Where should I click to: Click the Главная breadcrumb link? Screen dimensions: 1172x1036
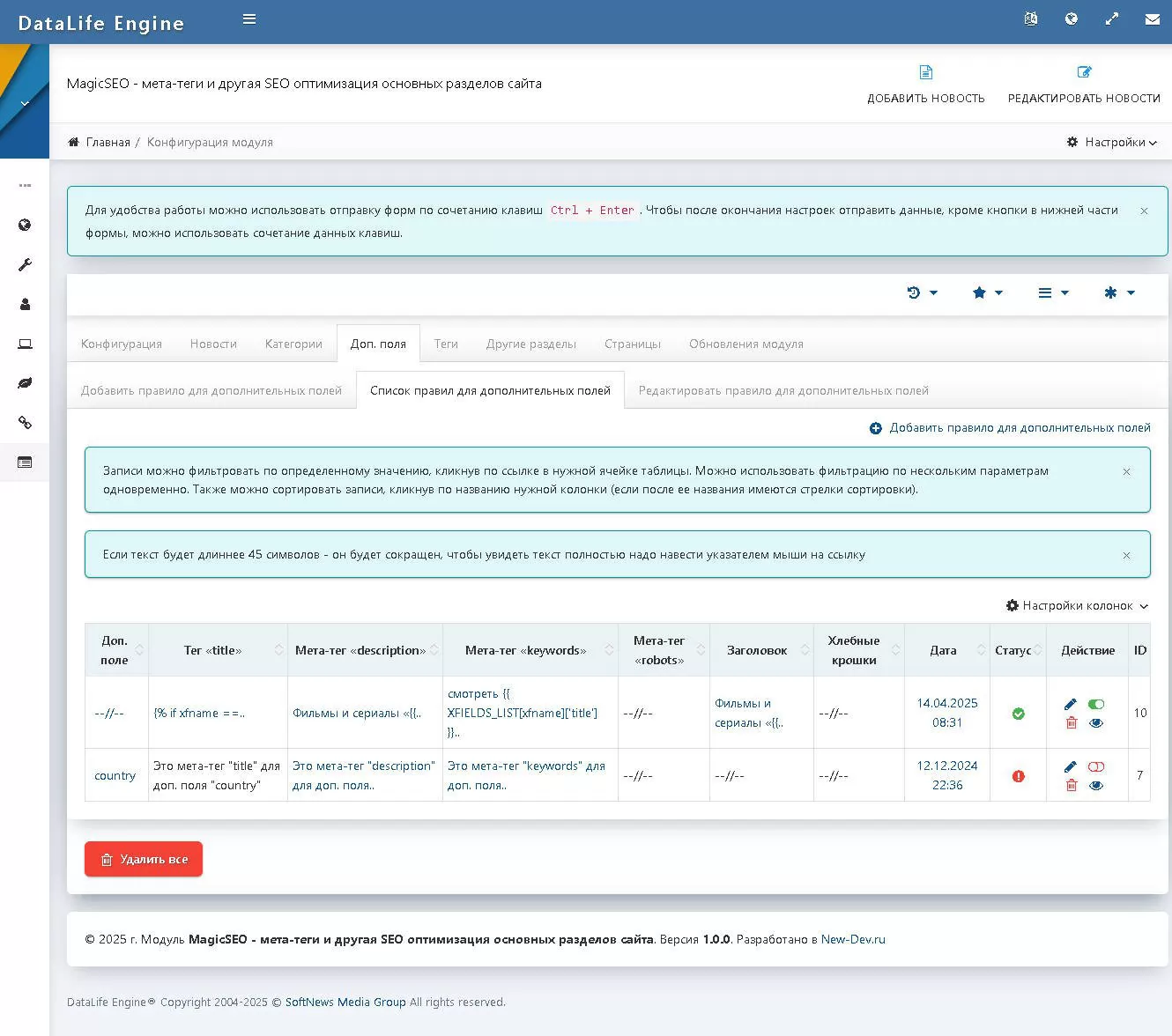point(108,142)
